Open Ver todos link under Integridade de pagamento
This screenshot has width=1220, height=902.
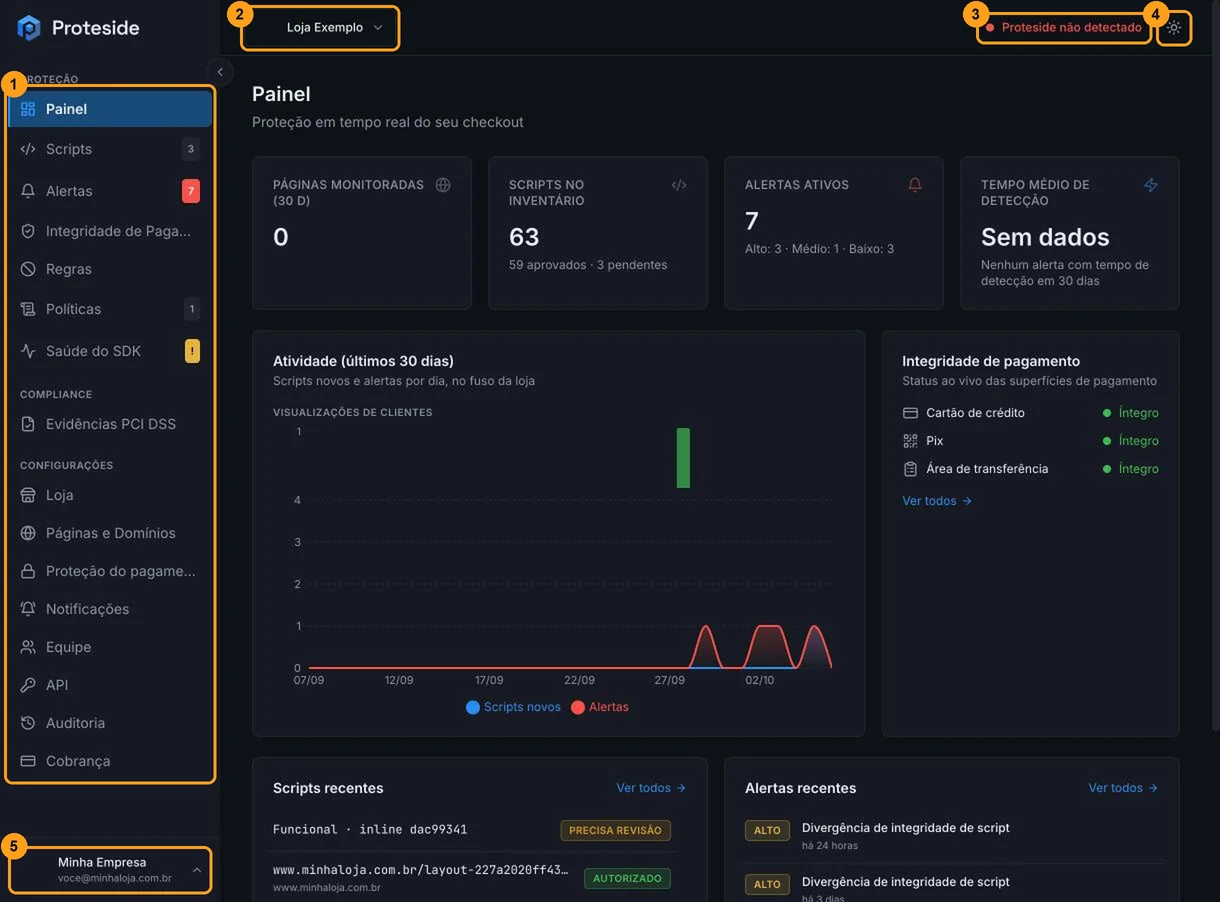tap(937, 501)
